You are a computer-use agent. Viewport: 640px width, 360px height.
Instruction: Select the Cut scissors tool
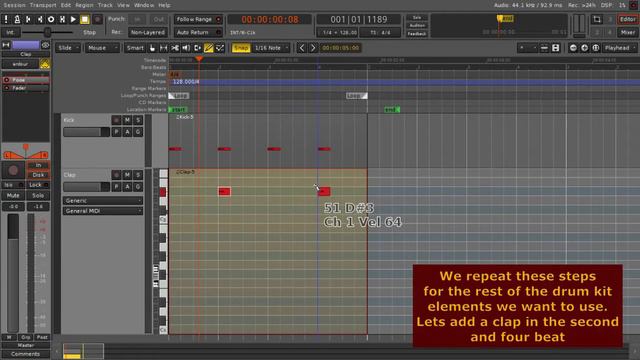click(x=175, y=48)
